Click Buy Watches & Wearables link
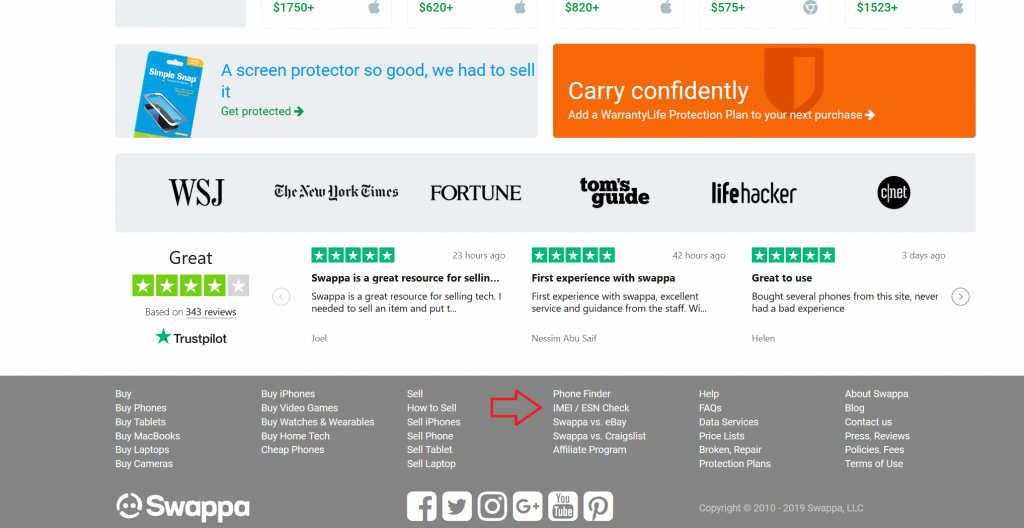 [x=318, y=422]
